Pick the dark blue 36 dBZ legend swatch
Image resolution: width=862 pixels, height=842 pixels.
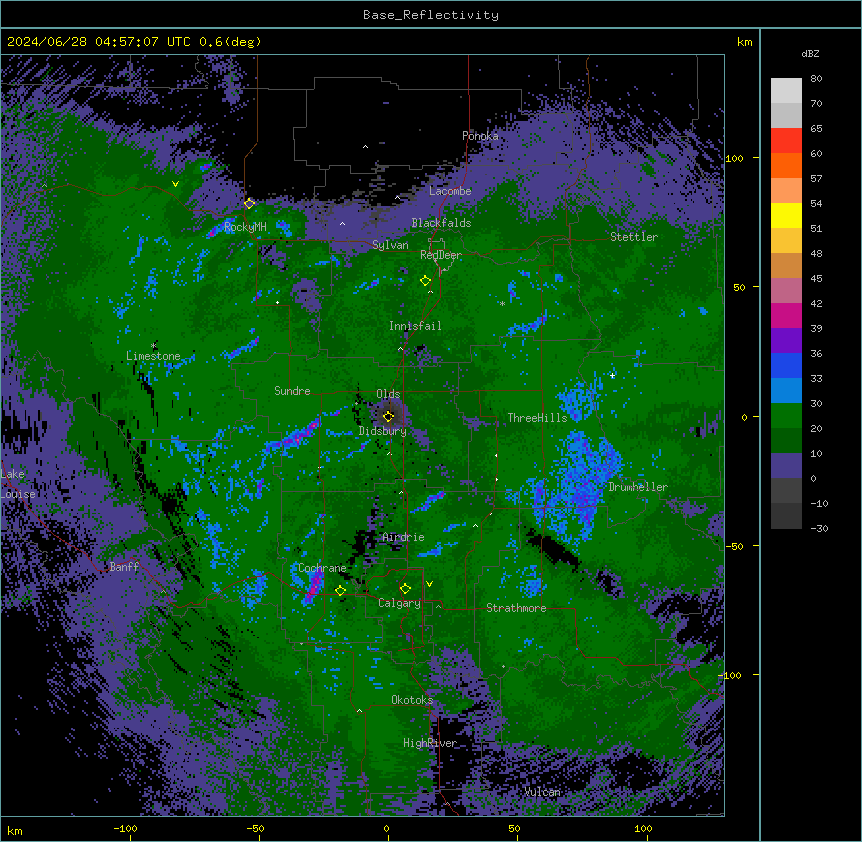click(x=786, y=365)
